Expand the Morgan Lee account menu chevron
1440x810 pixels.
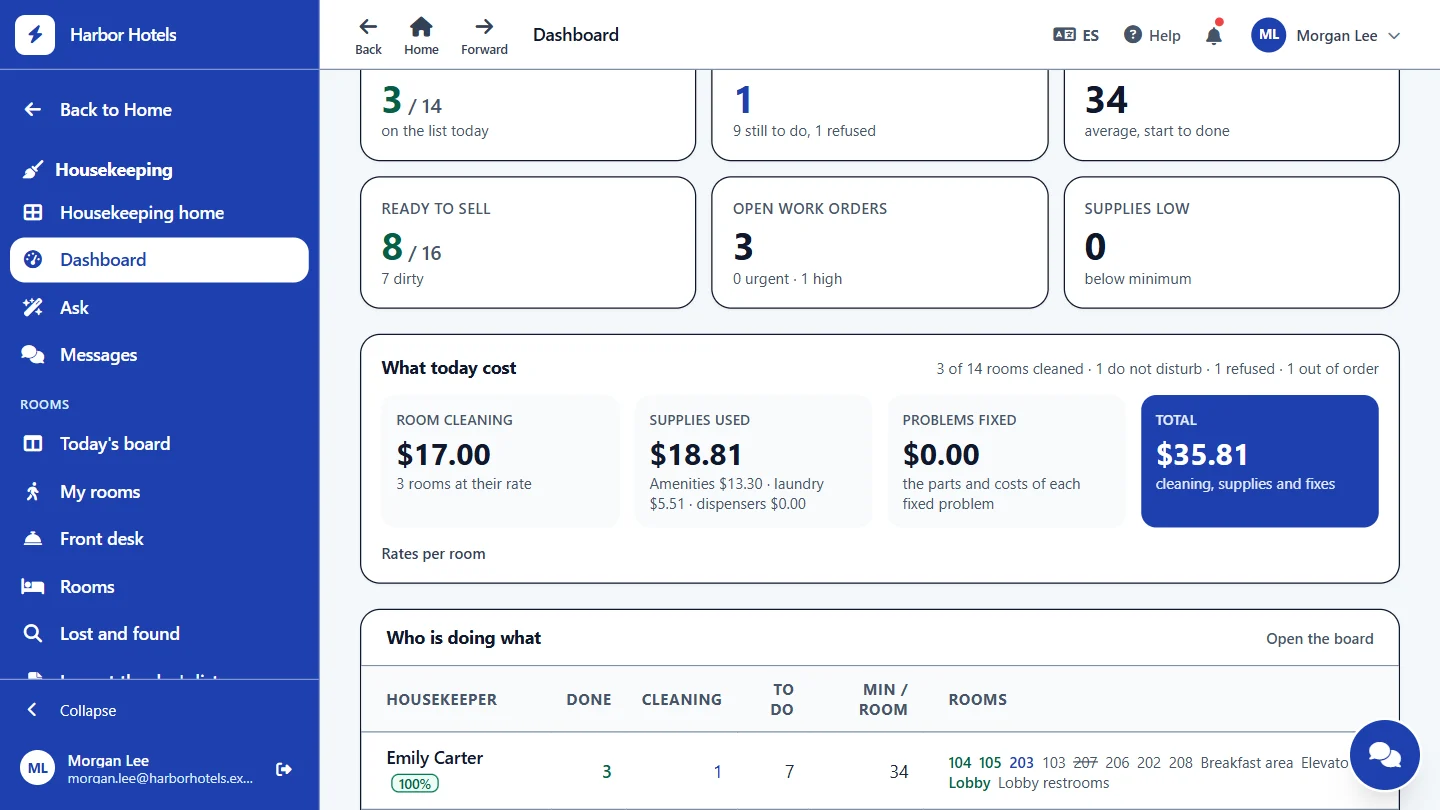(1394, 36)
